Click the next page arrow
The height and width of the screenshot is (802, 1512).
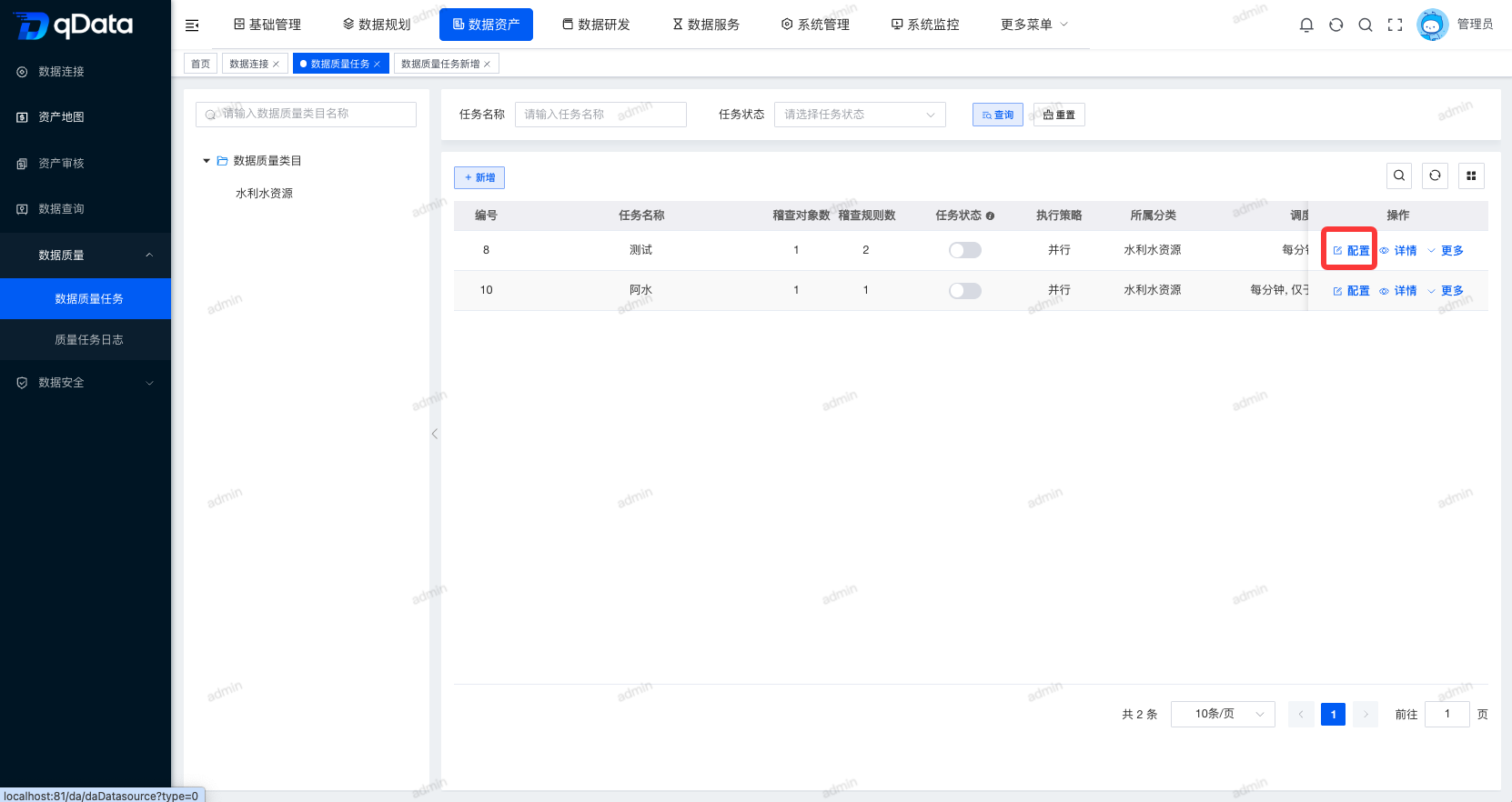[x=1366, y=714]
